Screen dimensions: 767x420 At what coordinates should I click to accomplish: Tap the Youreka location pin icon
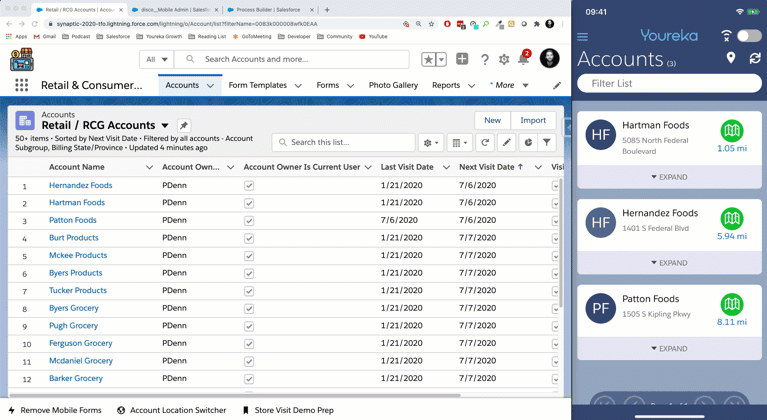(731, 58)
